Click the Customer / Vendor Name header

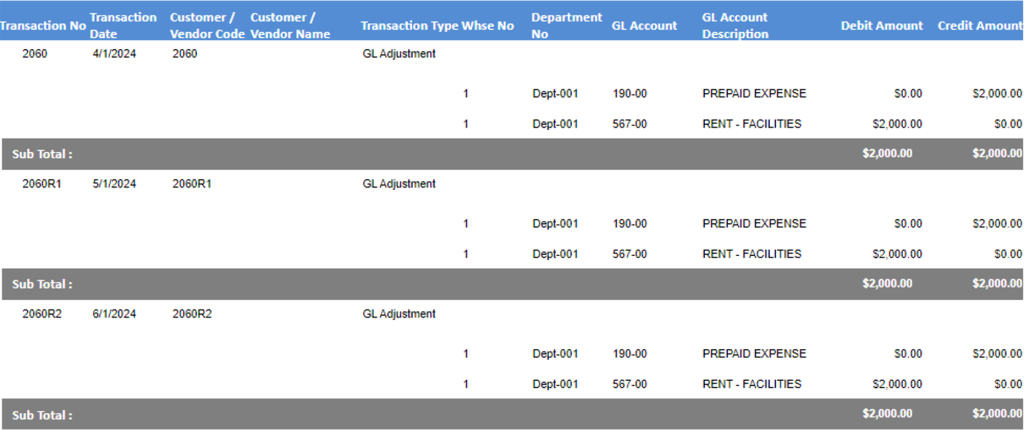[290, 25]
